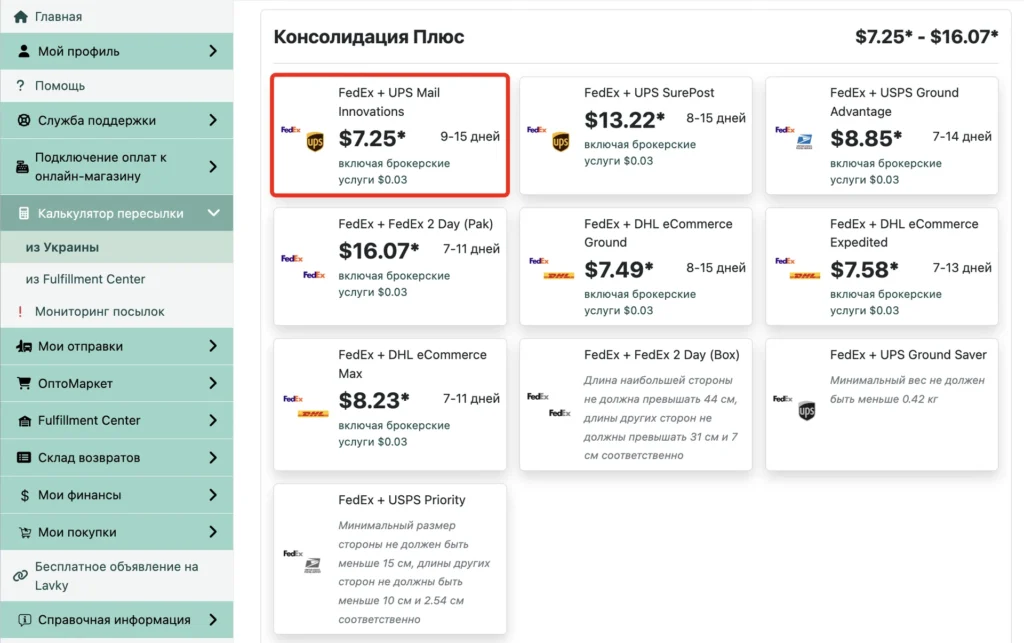Click the USPS logo on the USPS Priority card

coord(312,565)
